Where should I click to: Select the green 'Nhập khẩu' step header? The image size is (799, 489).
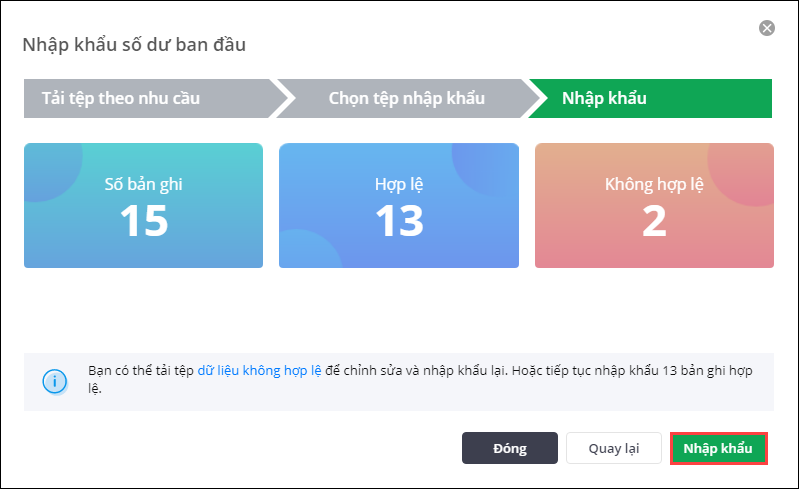[604, 99]
